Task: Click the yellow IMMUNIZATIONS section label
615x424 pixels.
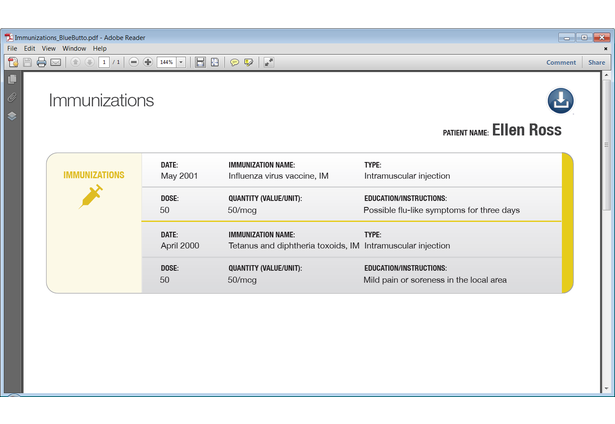Action: click(94, 175)
